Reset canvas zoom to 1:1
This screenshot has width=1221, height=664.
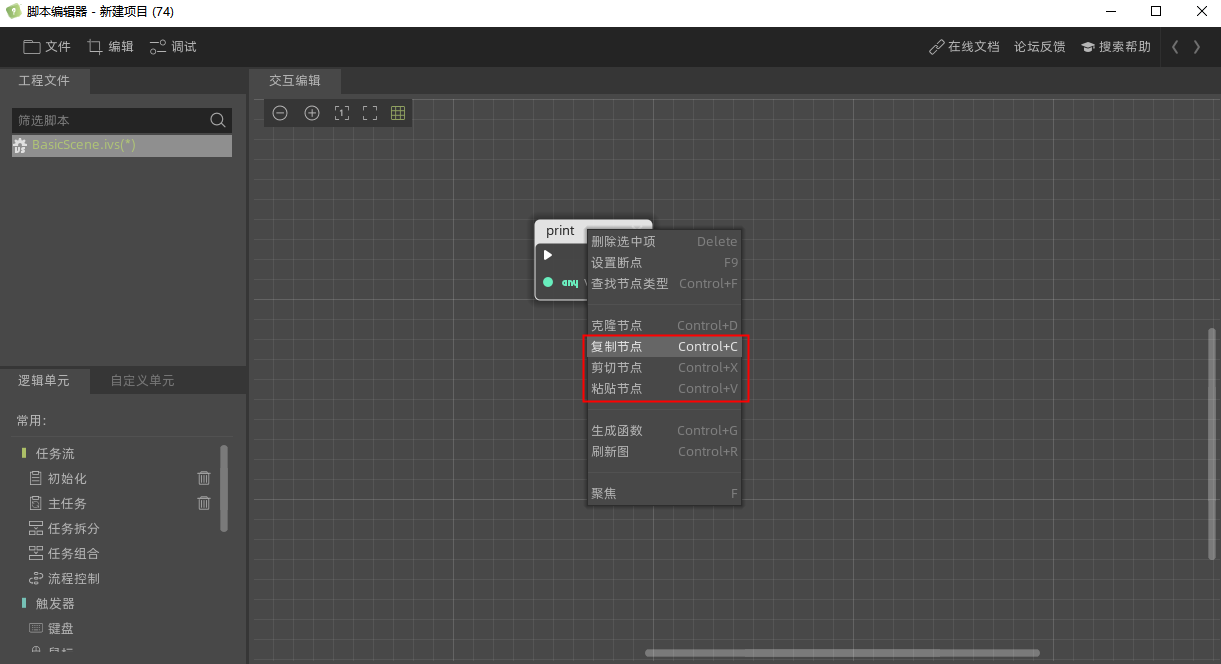pyautogui.click(x=341, y=113)
